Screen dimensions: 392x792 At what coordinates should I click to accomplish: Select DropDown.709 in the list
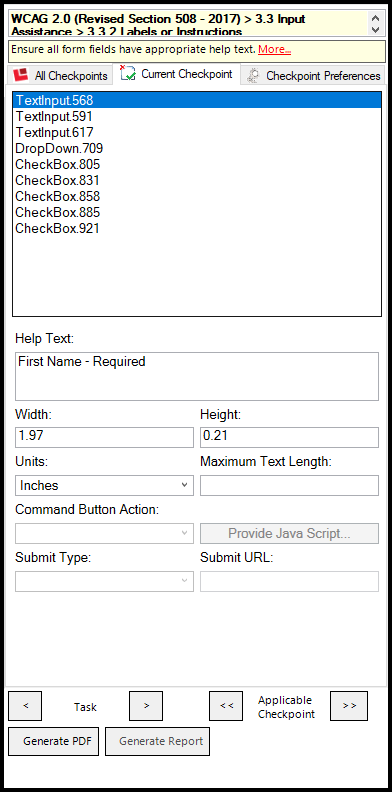click(x=197, y=148)
